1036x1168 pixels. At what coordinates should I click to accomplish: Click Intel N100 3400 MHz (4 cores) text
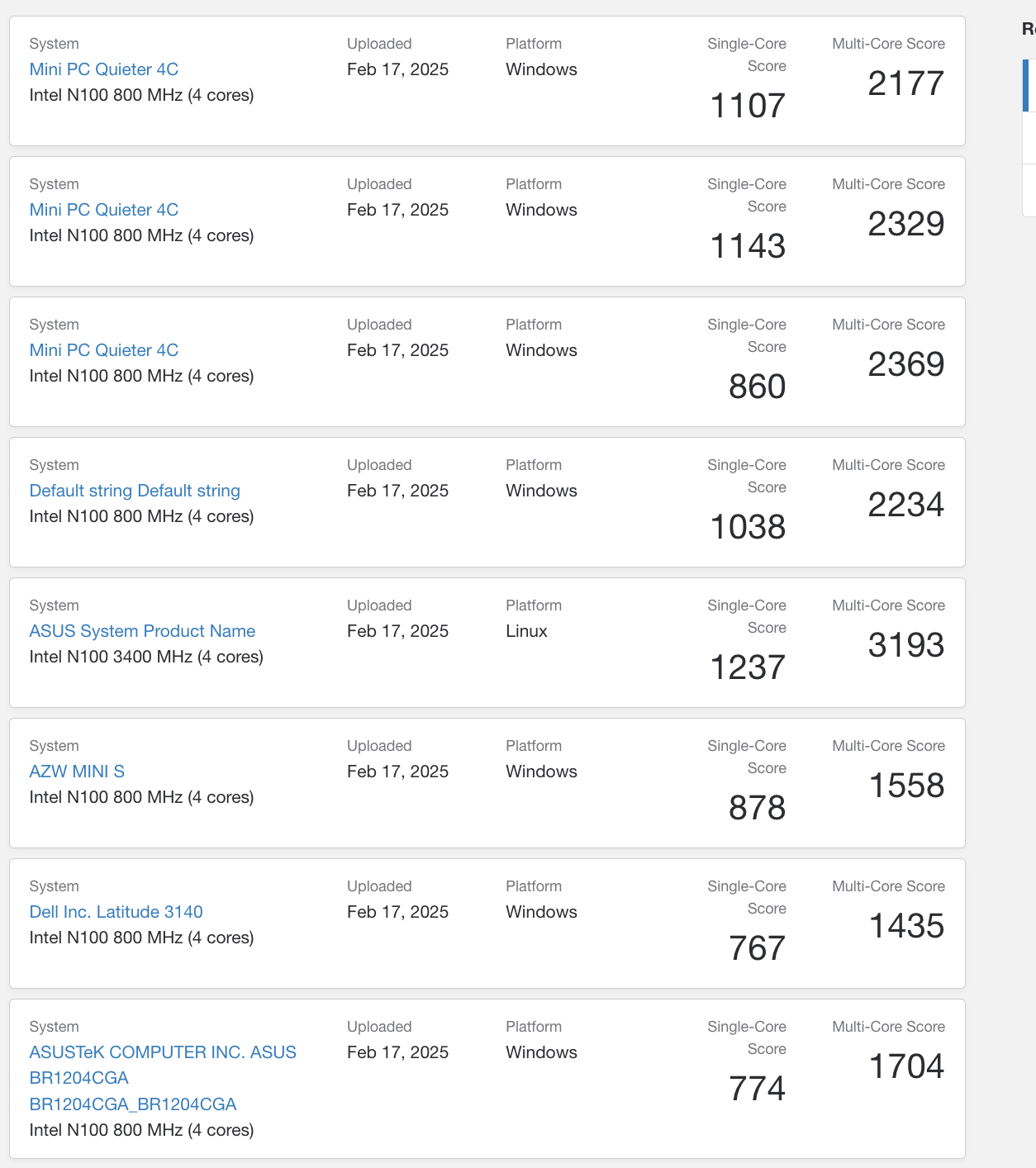click(146, 657)
